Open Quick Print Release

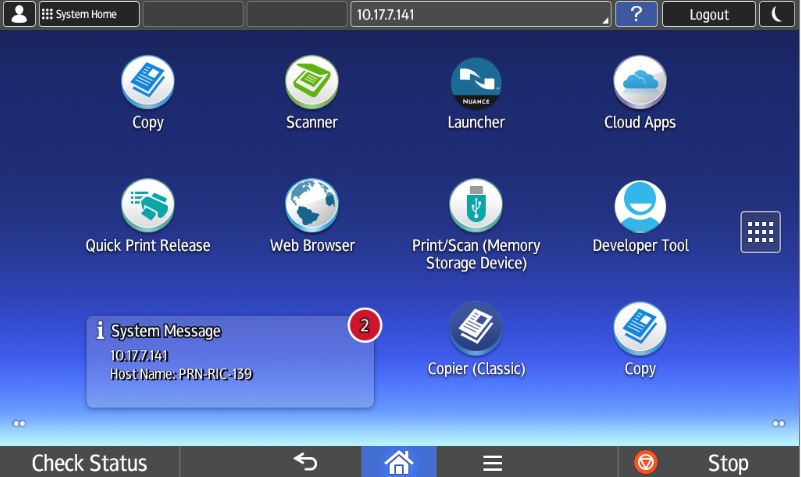147,206
